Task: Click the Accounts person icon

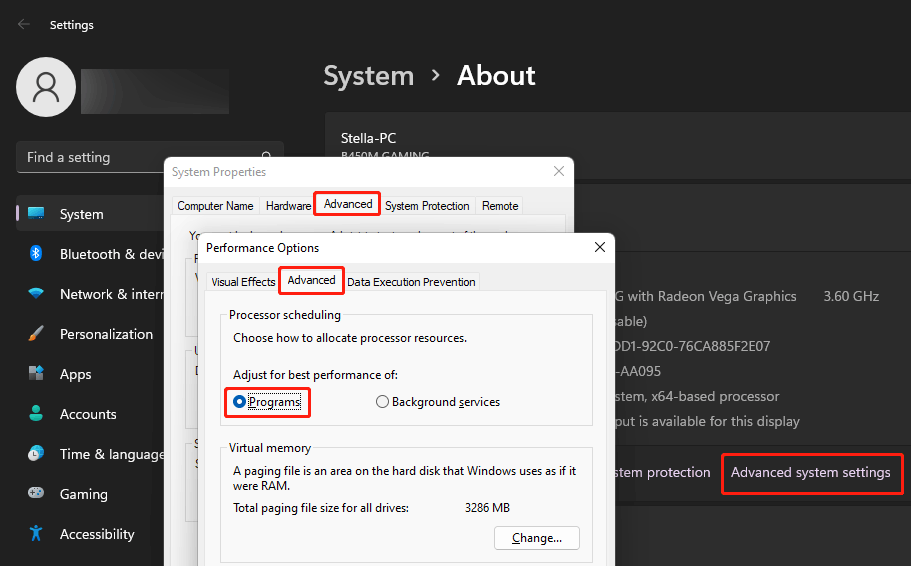Action: [36, 413]
